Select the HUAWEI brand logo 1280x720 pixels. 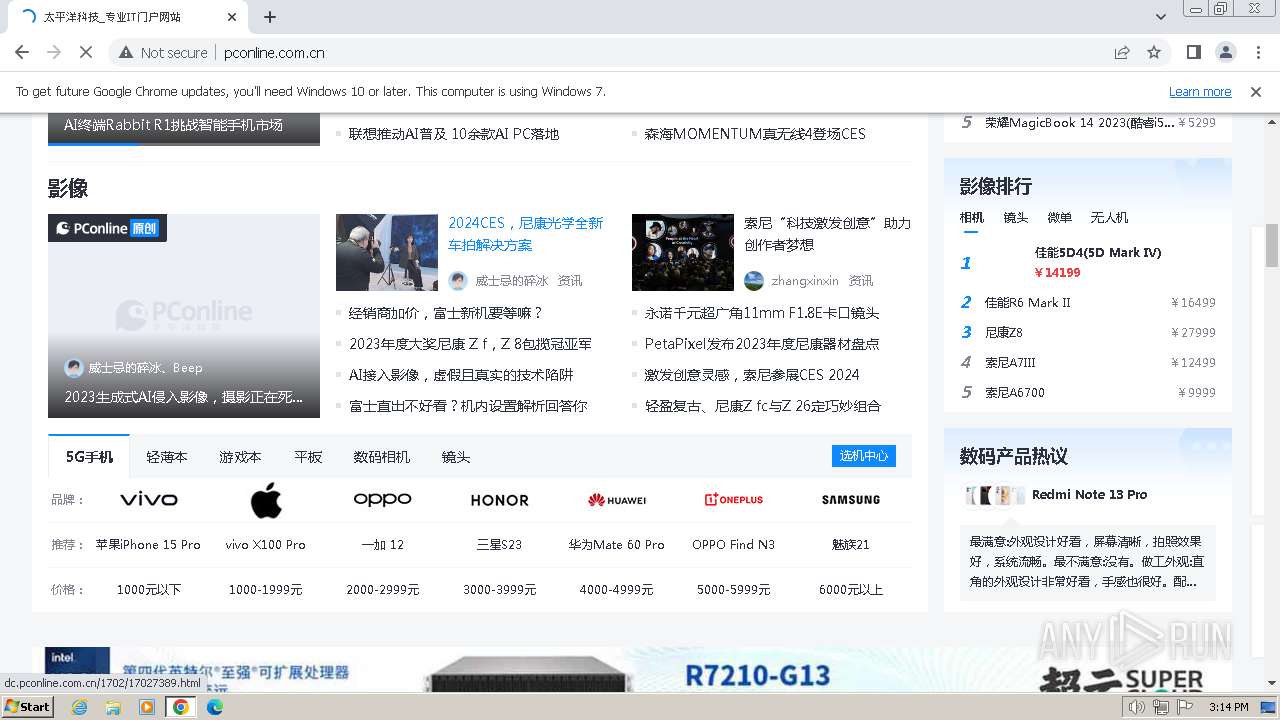click(617, 499)
